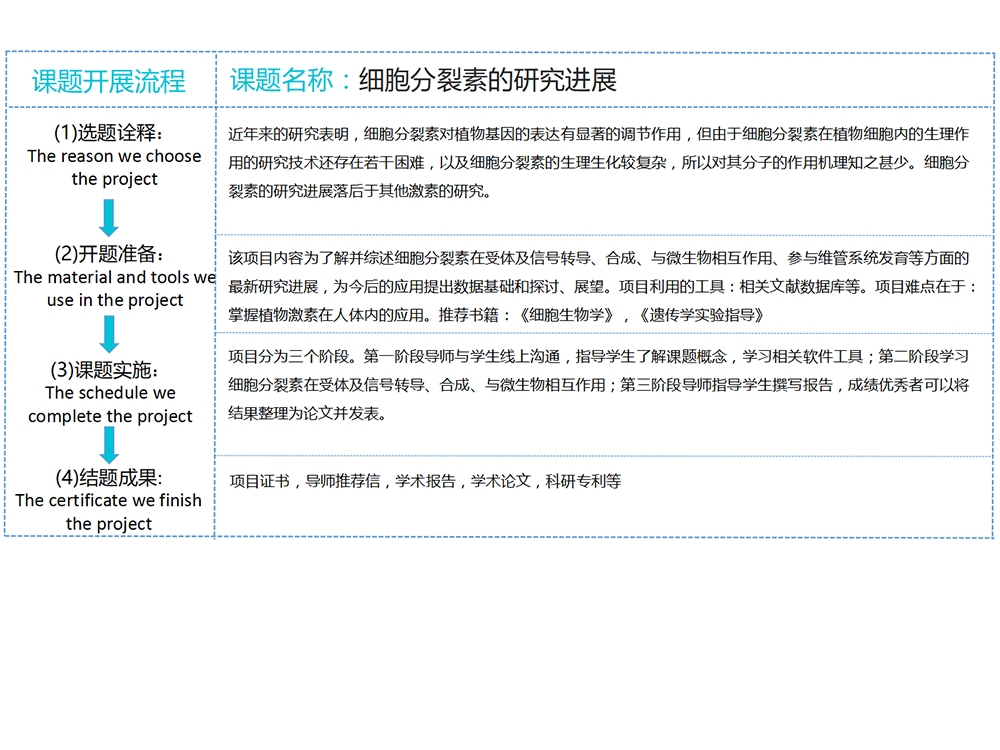Click the arrow between 课题实施 and 结题成果
The height and width of the screenshot is (750, 1000).
(x=110, y=444)
